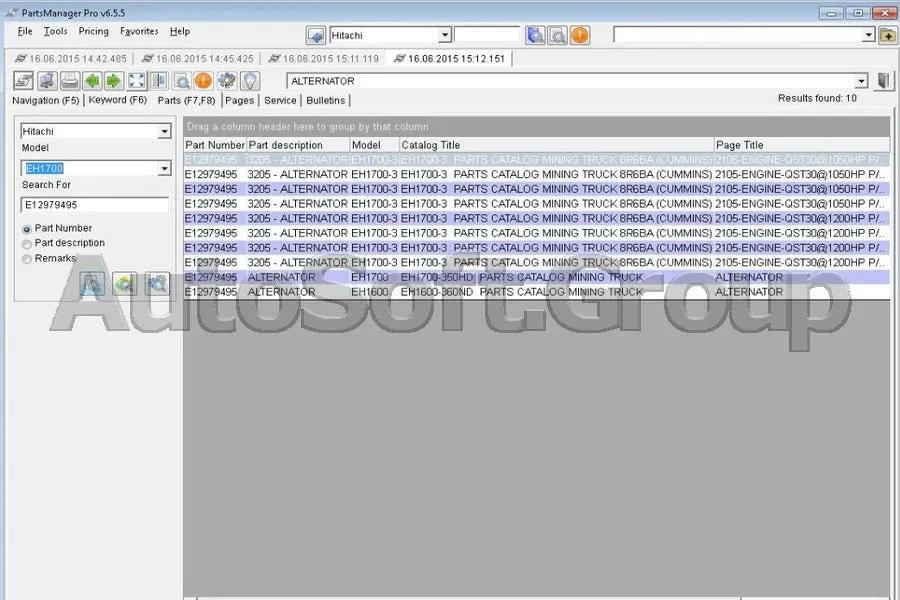The height and width of the screenshot is (600, 900).
Task: Click the add-folder favorites icon
Action: [x=887, y=36]
